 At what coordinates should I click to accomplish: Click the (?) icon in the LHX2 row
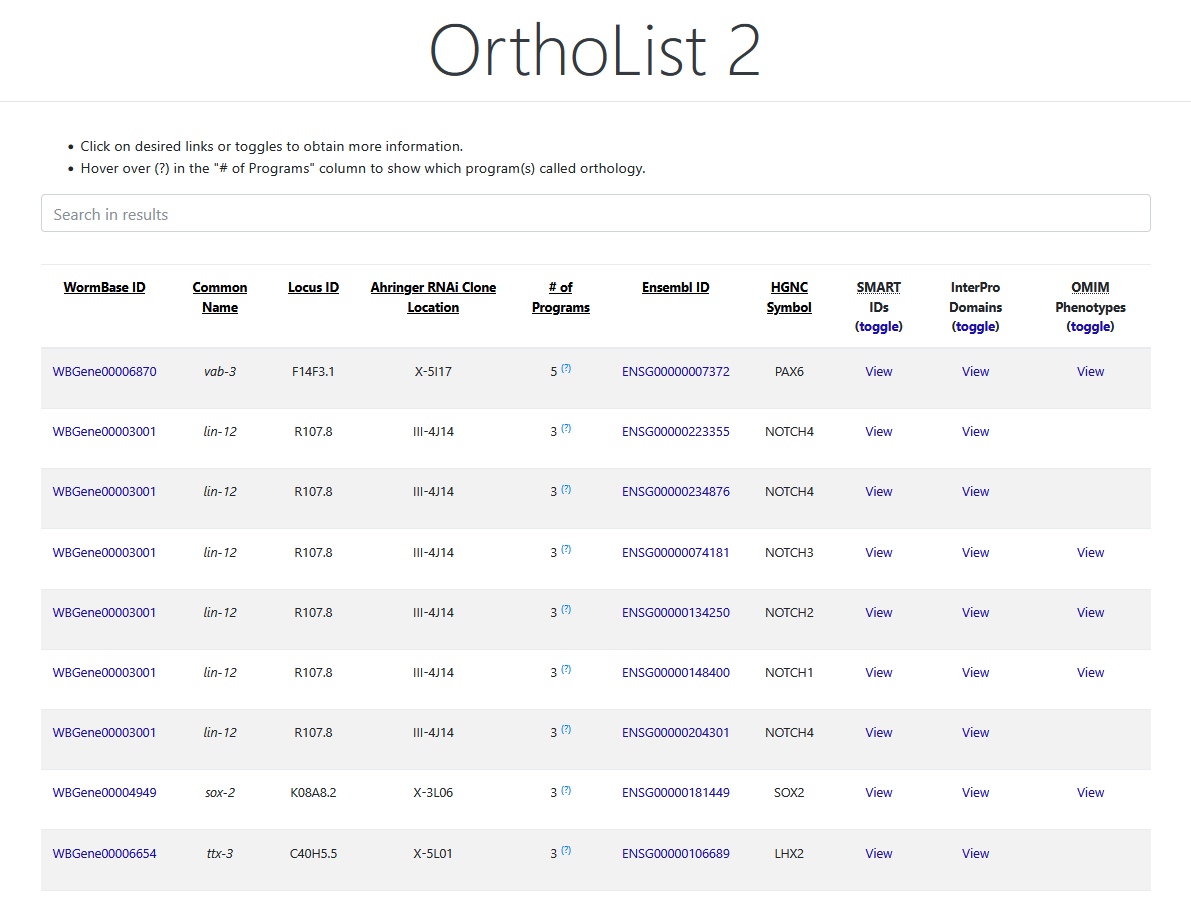566,851
